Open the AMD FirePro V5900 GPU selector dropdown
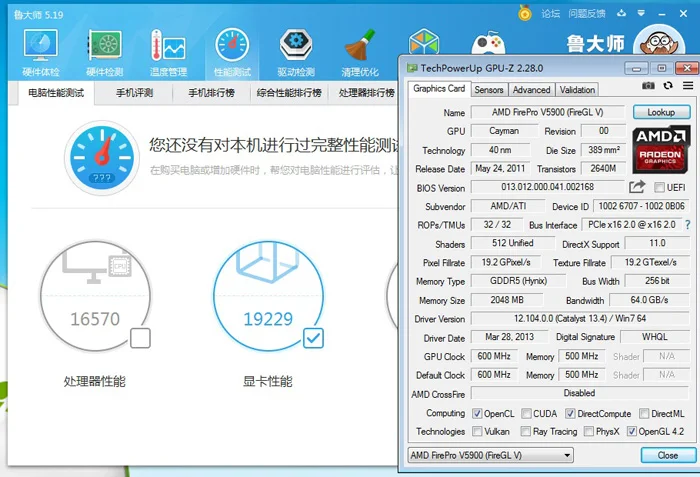The image size is (700, 477). (x=491, y=456)
